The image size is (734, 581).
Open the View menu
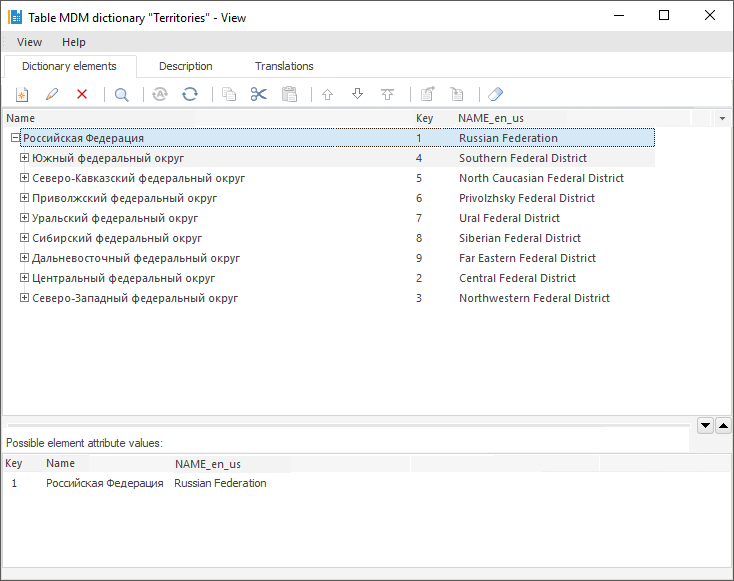tap(29, 42)
